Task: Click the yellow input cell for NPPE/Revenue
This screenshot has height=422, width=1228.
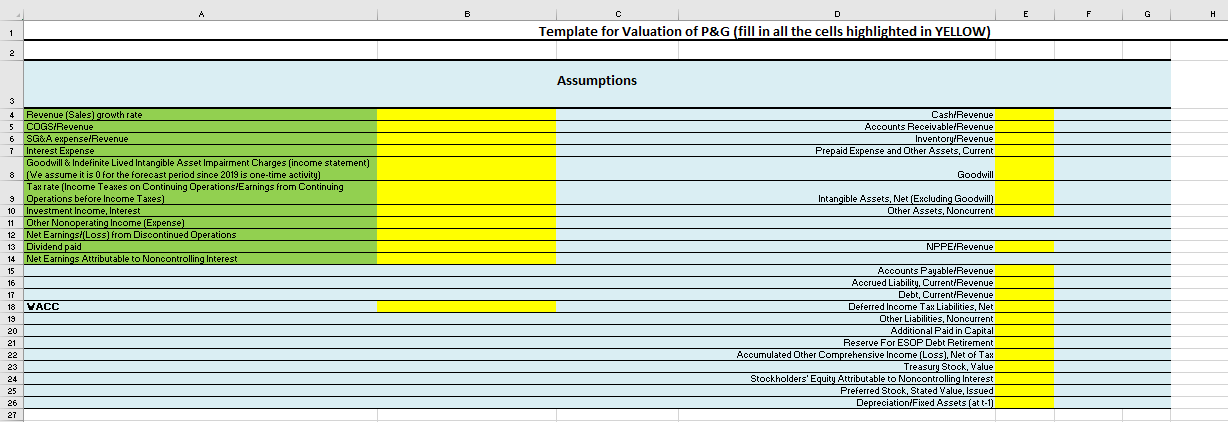Action: coord(1024,247)
